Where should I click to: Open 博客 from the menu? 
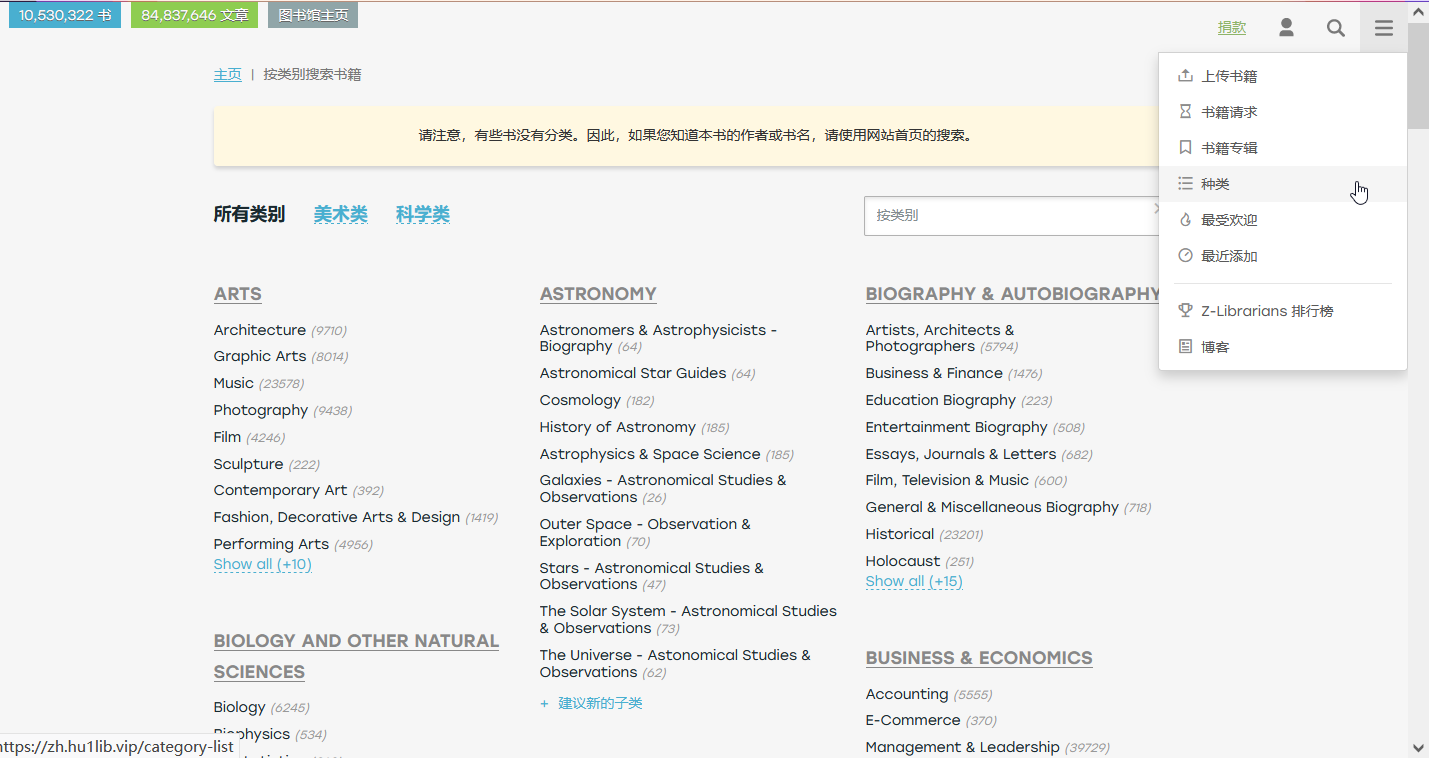click(x=1215, y=347)
